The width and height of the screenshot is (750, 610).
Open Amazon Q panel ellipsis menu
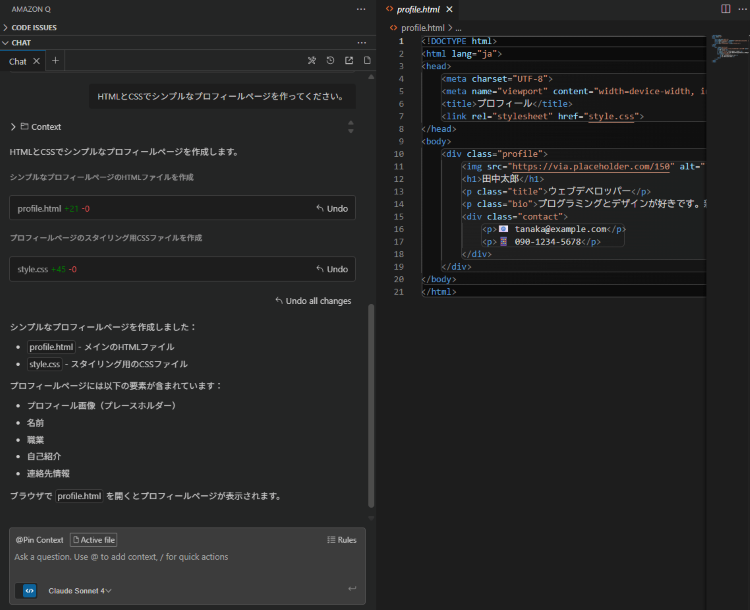(361, 9)
